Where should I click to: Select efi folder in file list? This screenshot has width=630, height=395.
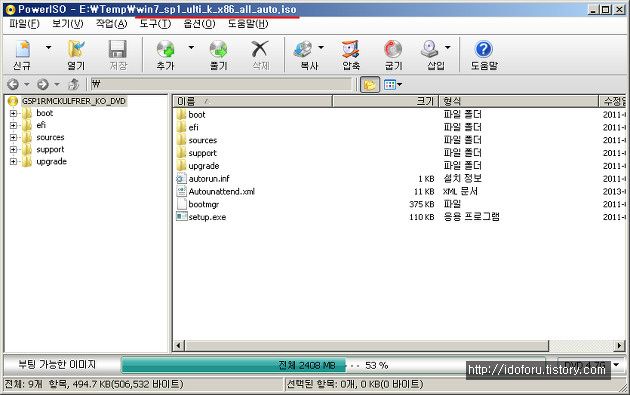click(194, 127)
